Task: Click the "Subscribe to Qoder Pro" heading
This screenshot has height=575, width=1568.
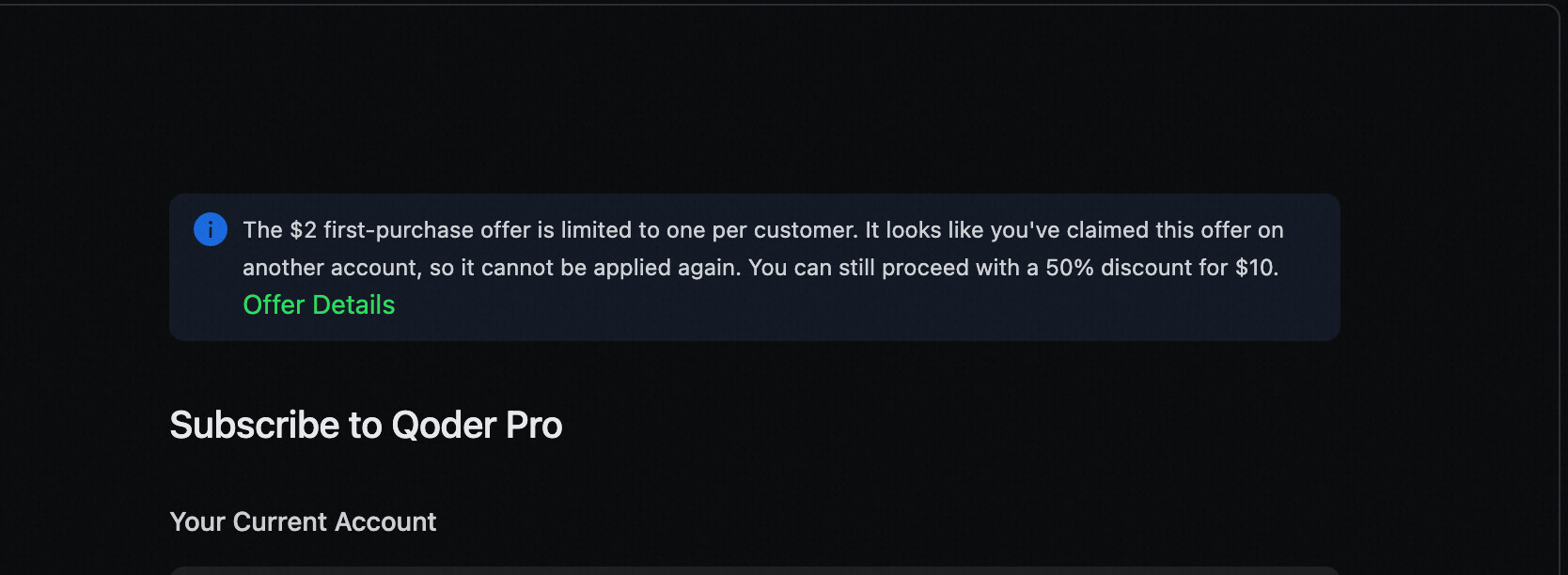Action: pyautogui.click(x=366, y=426)
